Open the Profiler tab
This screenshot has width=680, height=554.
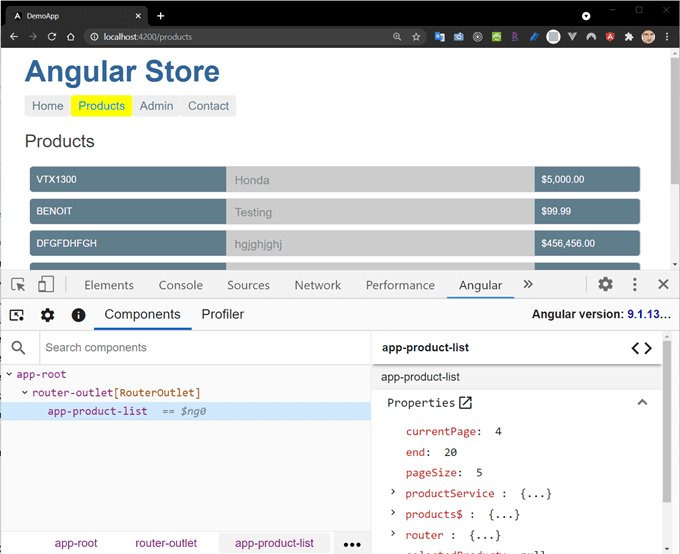[222, 314]
